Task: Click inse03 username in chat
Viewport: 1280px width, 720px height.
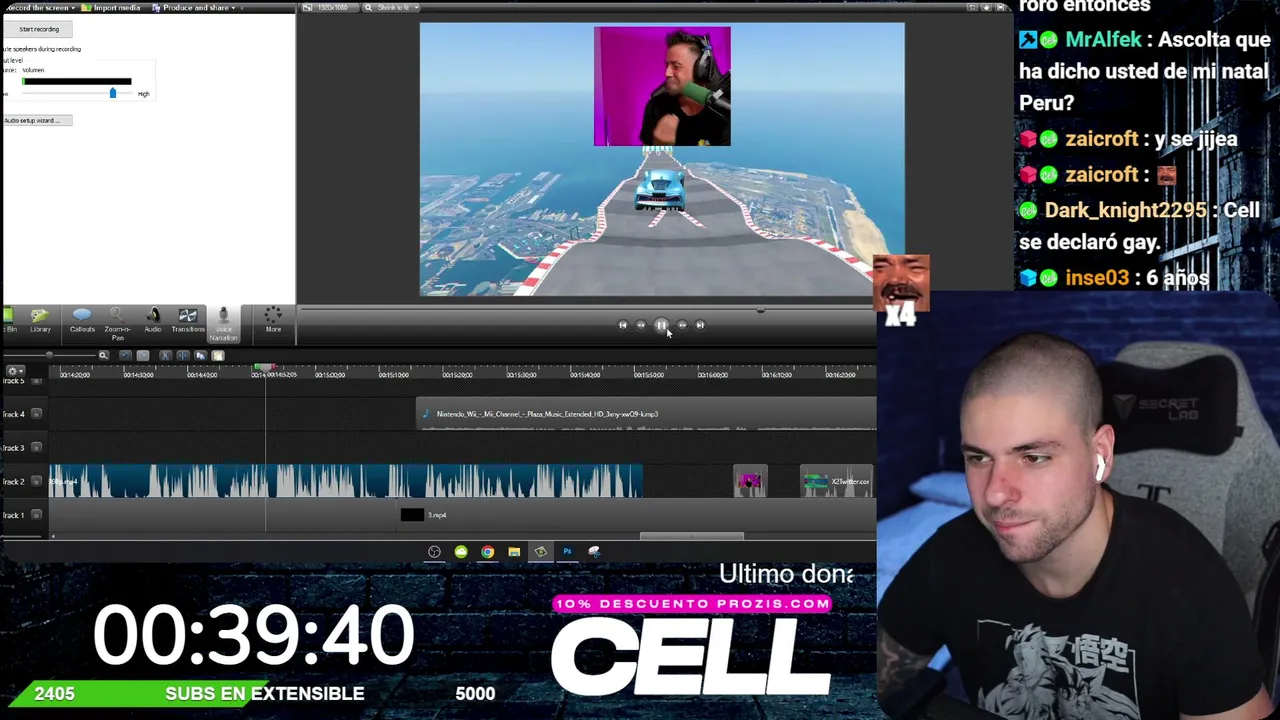Action: (1097, 278)
